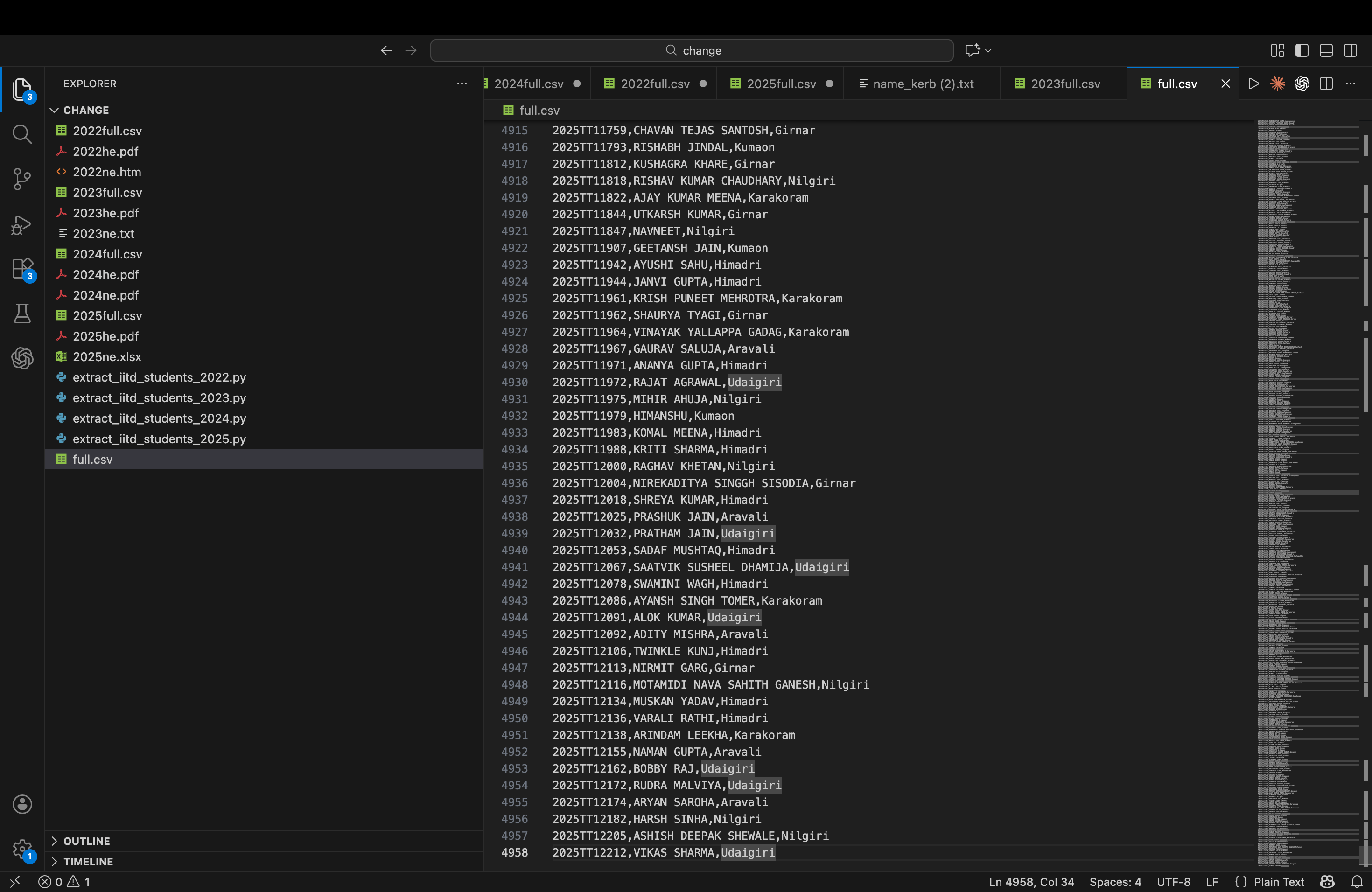Switch to the name_kerb (2).txt tab
The height and width of the screenshot is (892, 1372).
[x=923, y=84]
